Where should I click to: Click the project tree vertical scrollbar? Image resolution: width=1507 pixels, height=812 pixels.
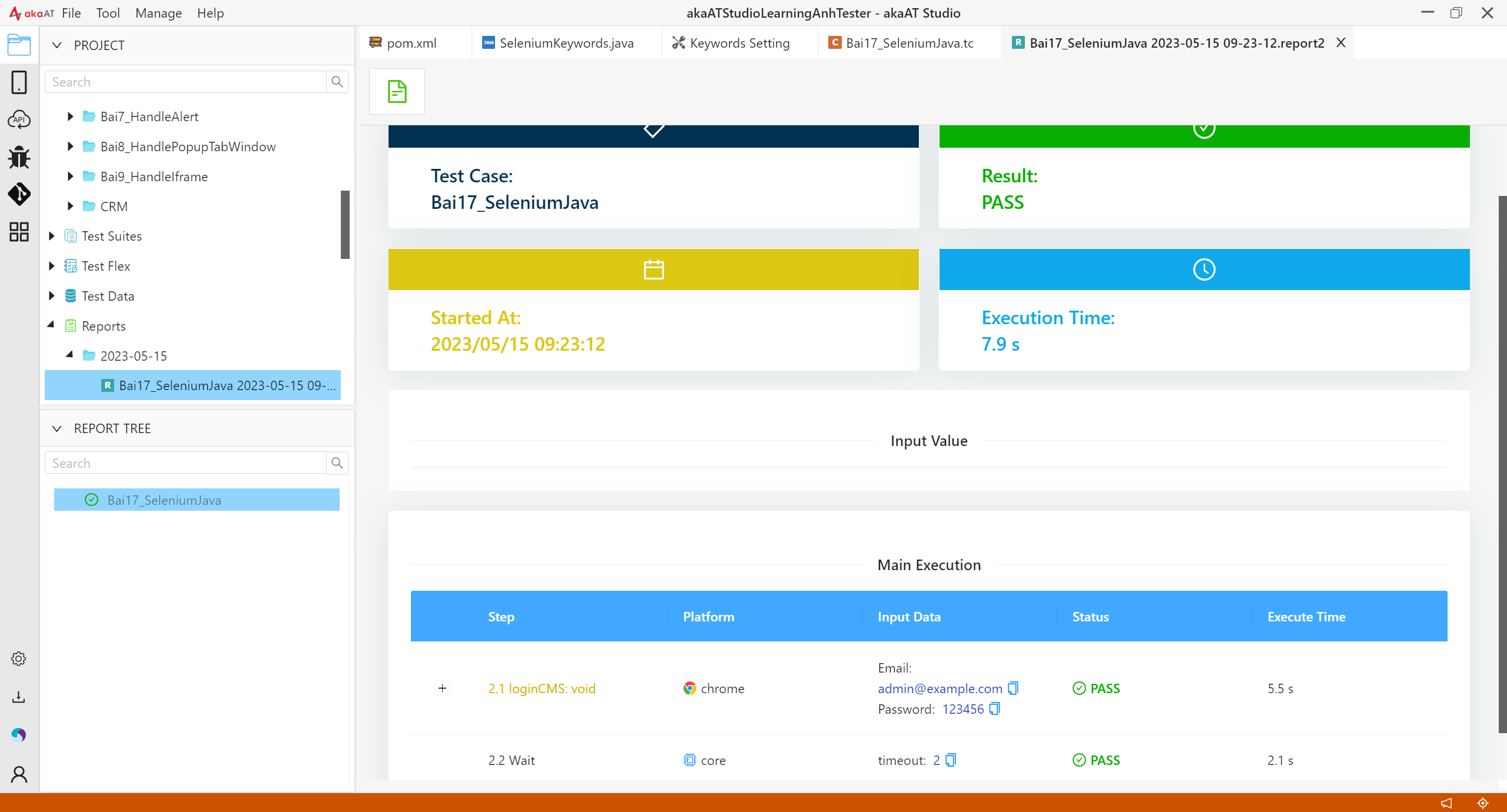[x=345, y=224]
